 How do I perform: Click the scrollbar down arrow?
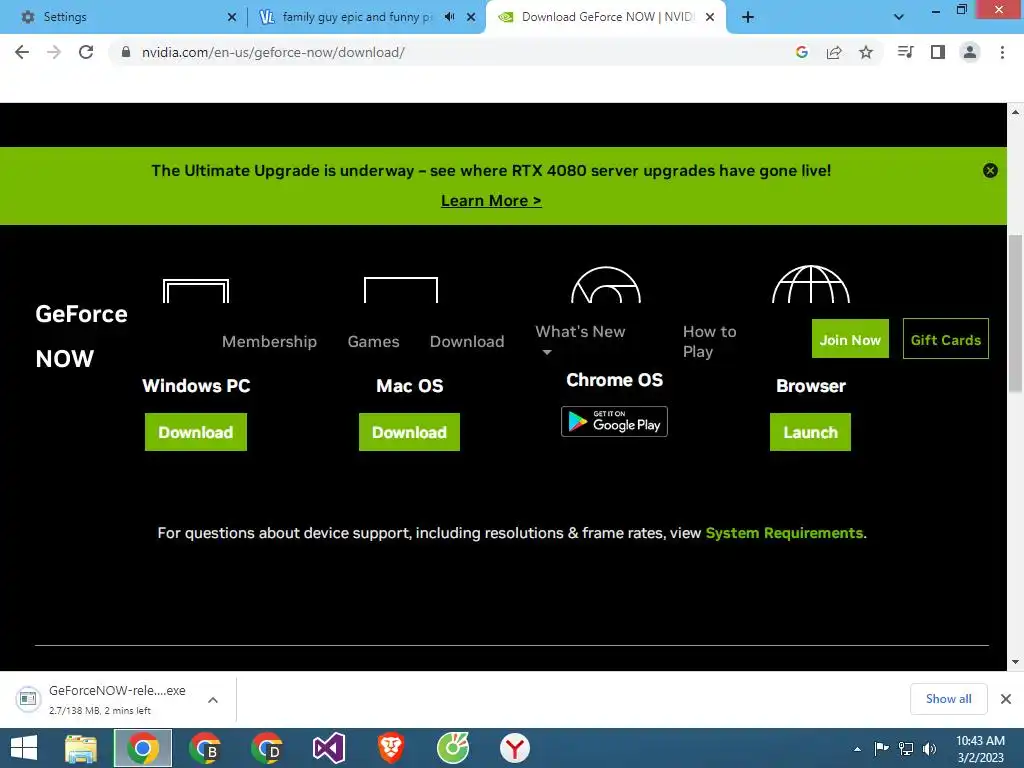pyautogui.click(x=1015, y=662)
